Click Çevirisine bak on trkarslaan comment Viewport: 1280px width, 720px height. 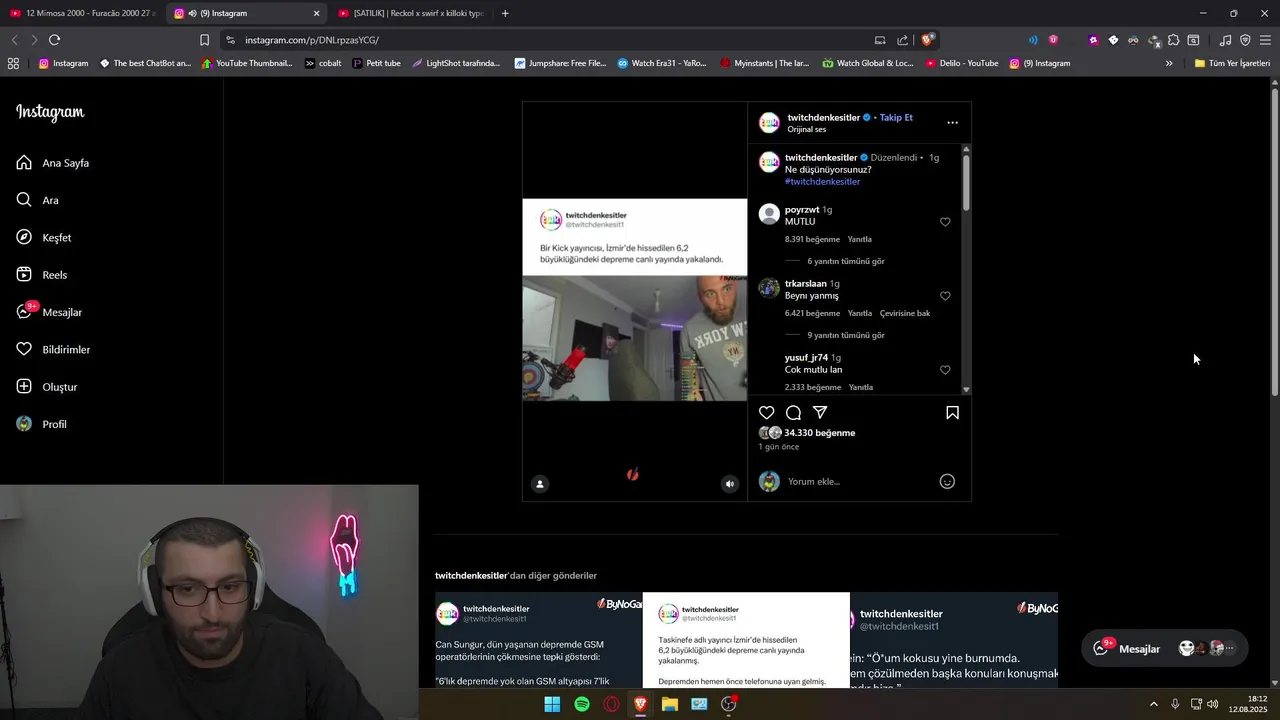click(x=905, y=314)
